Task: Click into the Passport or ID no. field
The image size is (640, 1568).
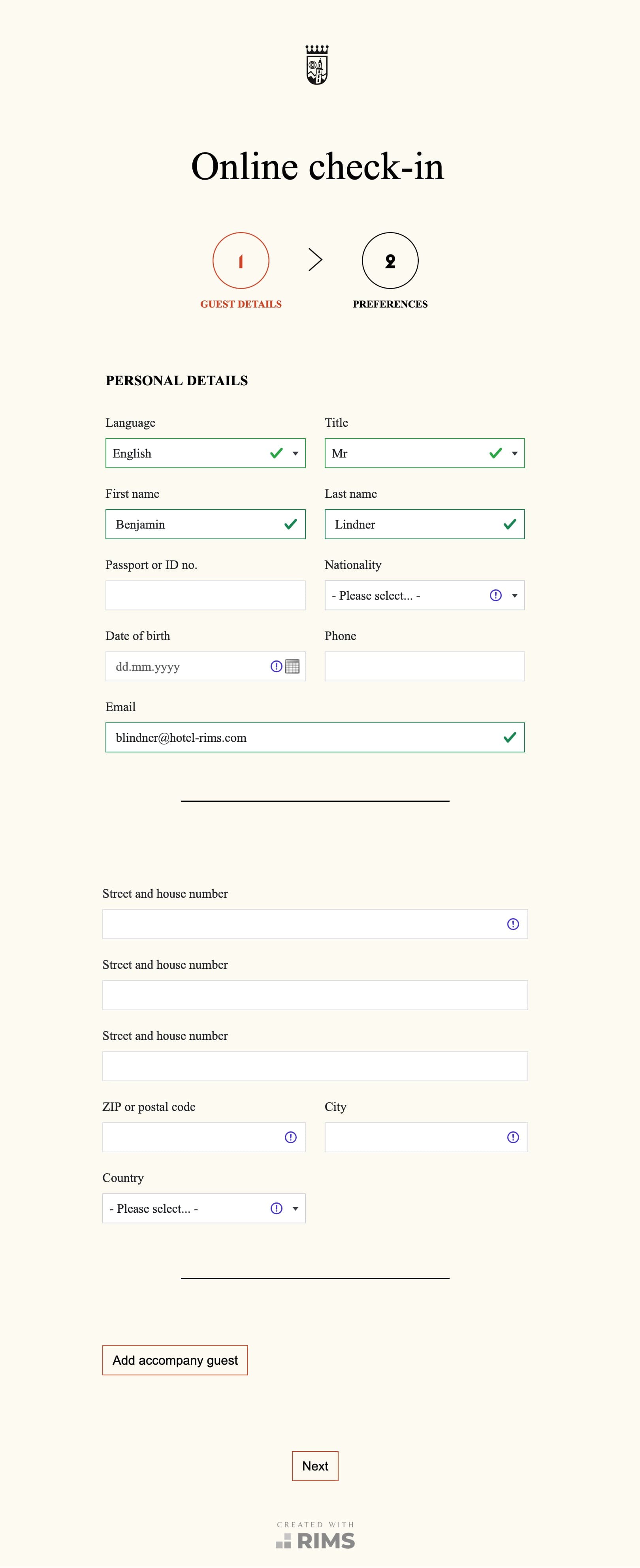Action: point(205,595)
